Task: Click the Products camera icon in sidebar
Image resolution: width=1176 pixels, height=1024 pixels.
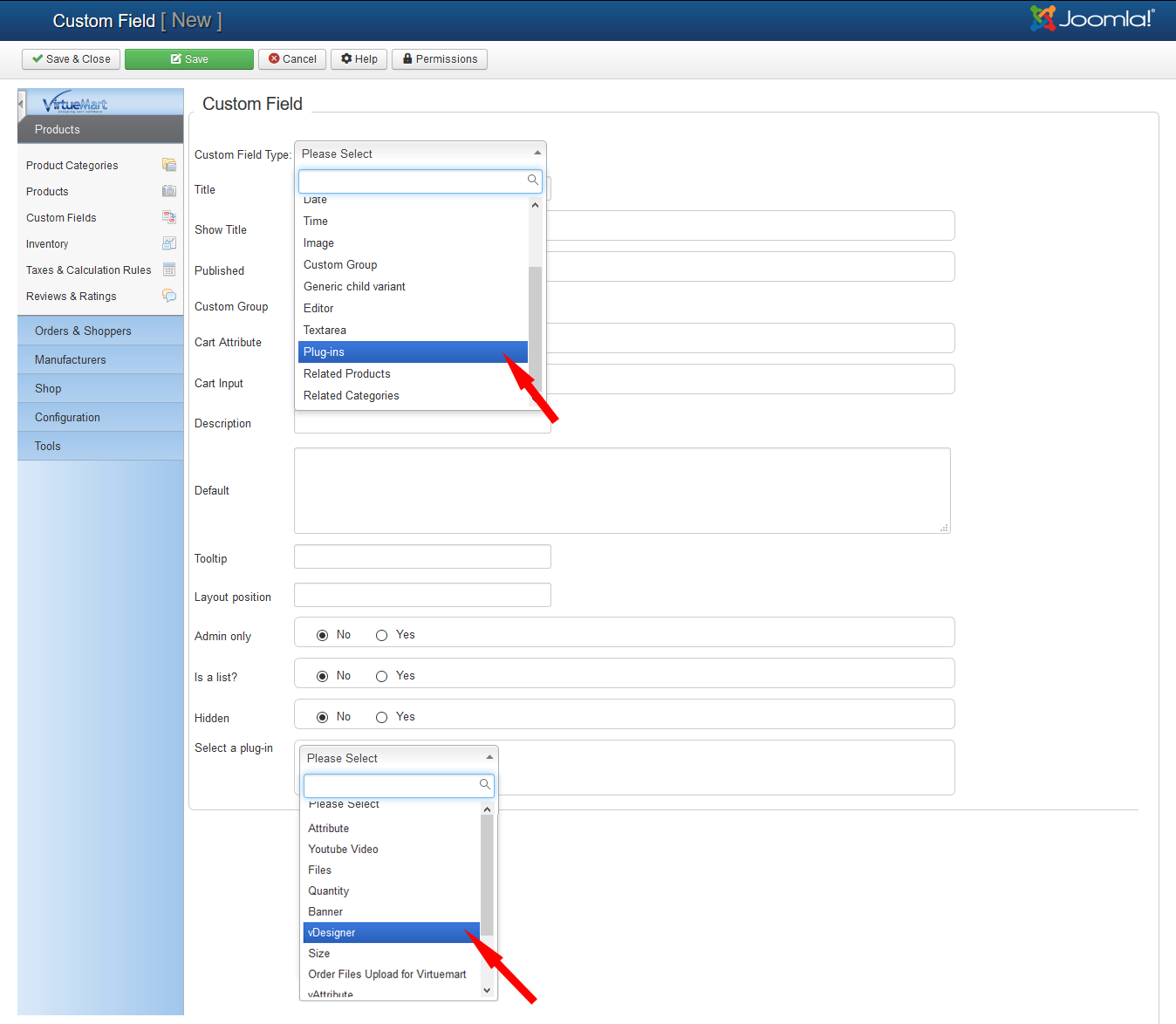Action: [169, 191]
